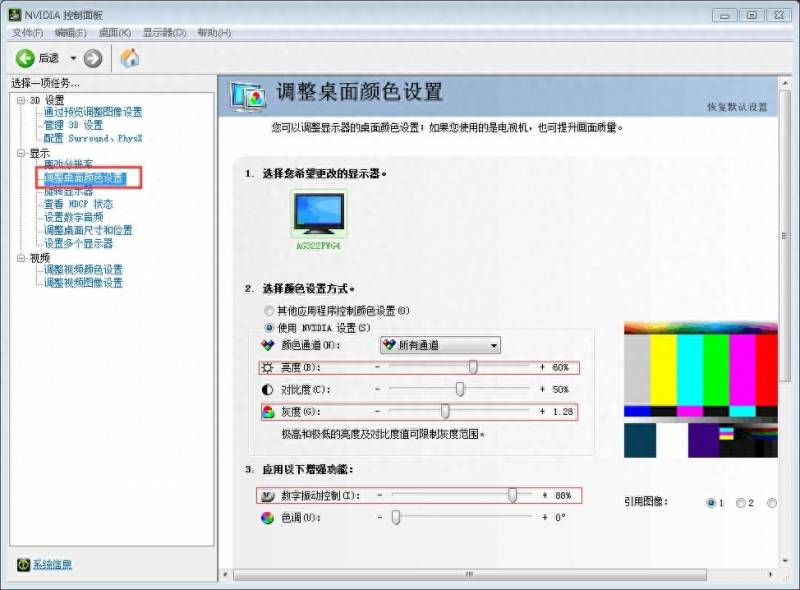Click the 色调 hue slider handle
Viewport: 800px width, 590px height.
pos(396,518)
